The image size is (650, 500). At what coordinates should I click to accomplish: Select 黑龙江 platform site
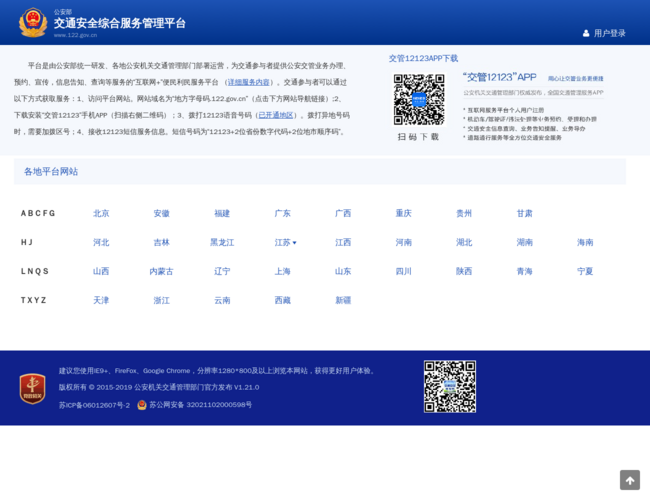[x=222, y=242]
